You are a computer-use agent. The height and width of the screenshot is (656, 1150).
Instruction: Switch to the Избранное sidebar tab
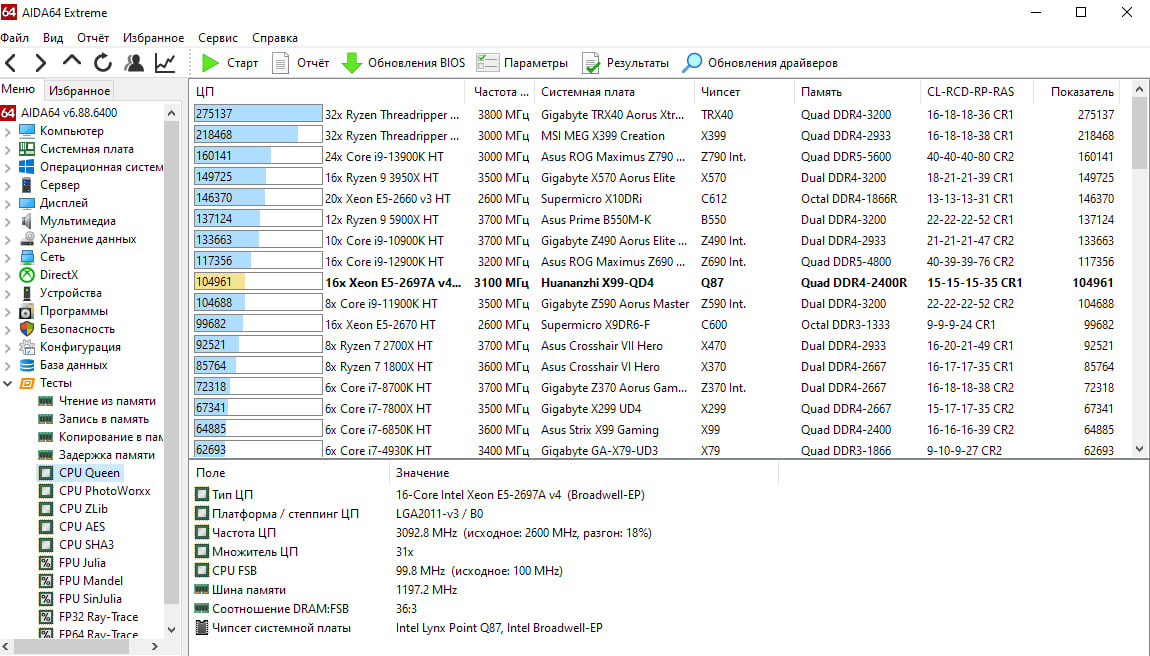[79, 91]
